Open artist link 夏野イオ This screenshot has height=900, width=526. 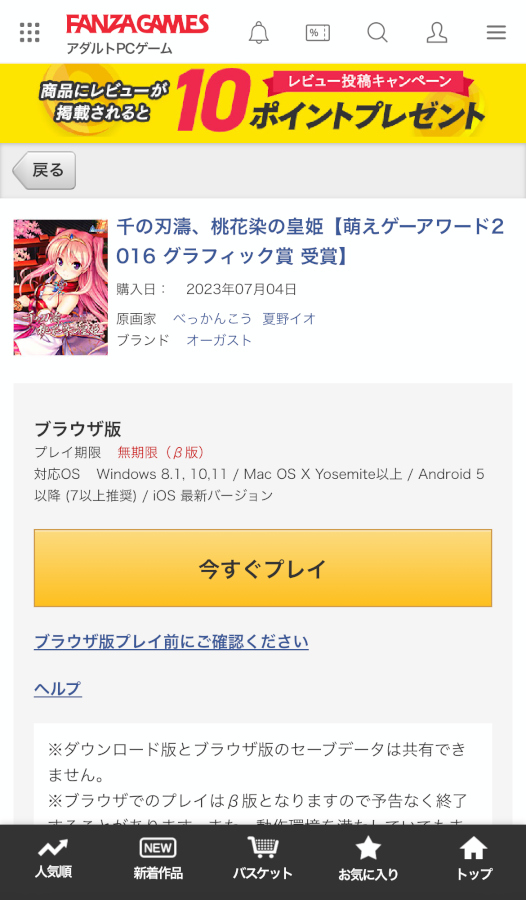tap(289, 319)
